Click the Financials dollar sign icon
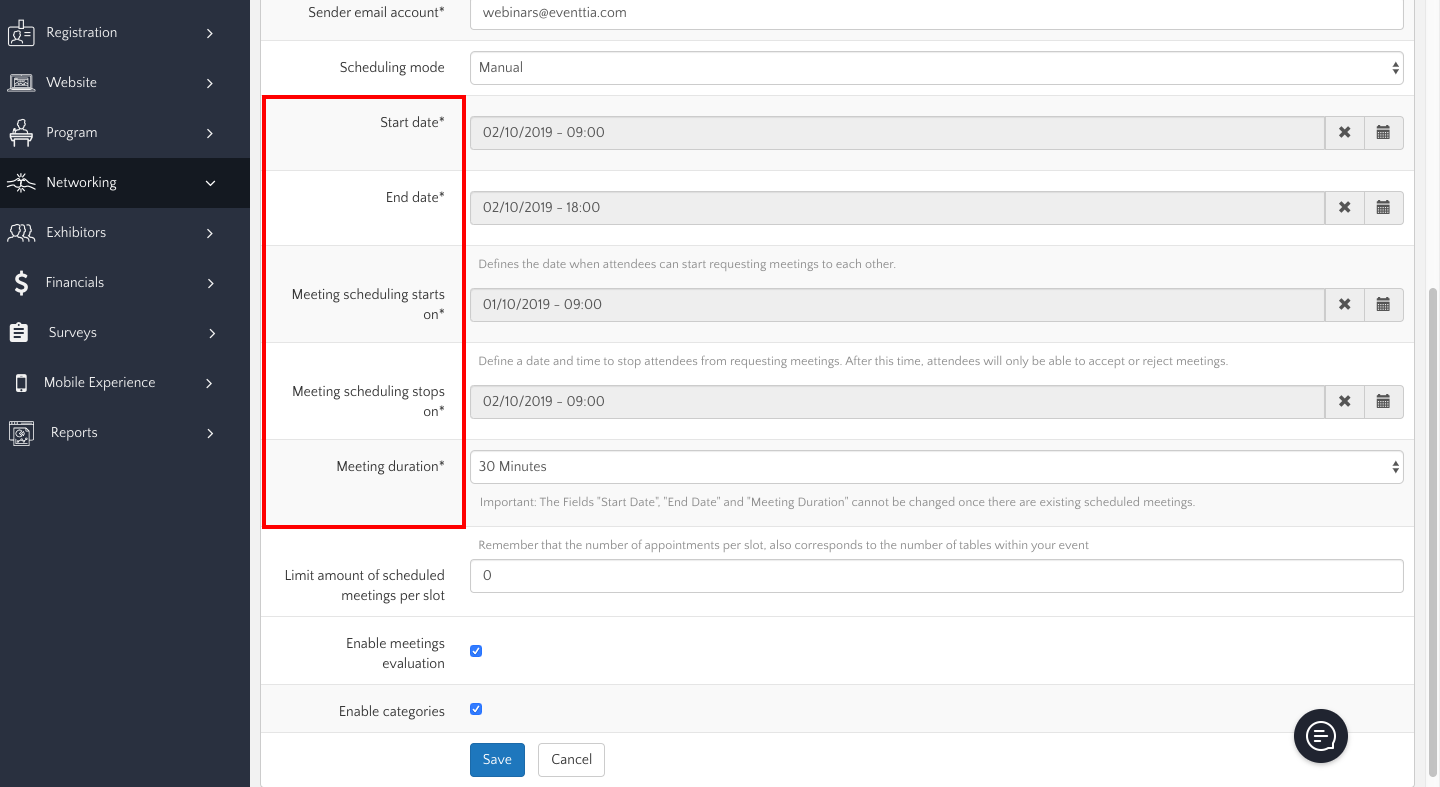 click(21, 283)
